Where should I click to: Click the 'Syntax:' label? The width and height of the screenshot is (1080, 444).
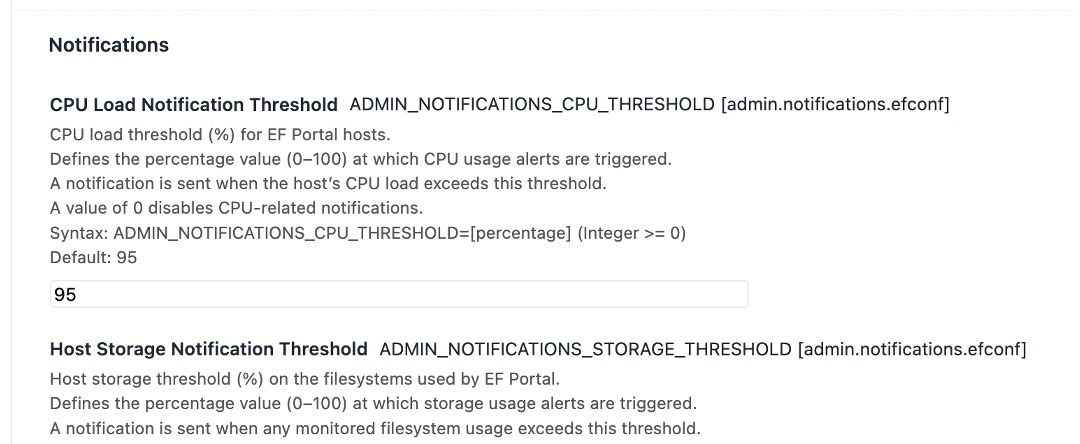(x=79, y=232)
